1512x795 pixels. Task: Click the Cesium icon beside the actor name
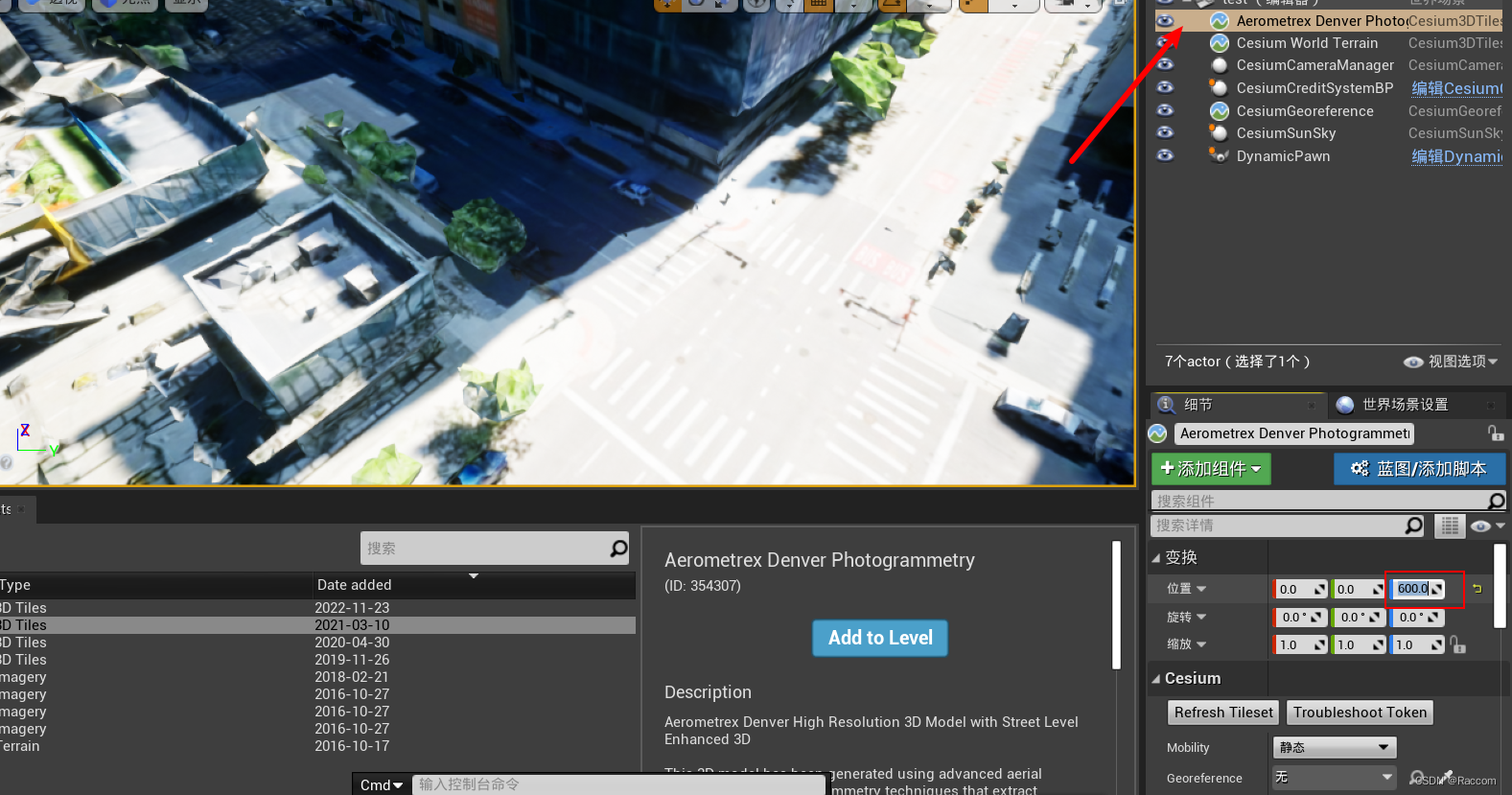[1158, 433]
